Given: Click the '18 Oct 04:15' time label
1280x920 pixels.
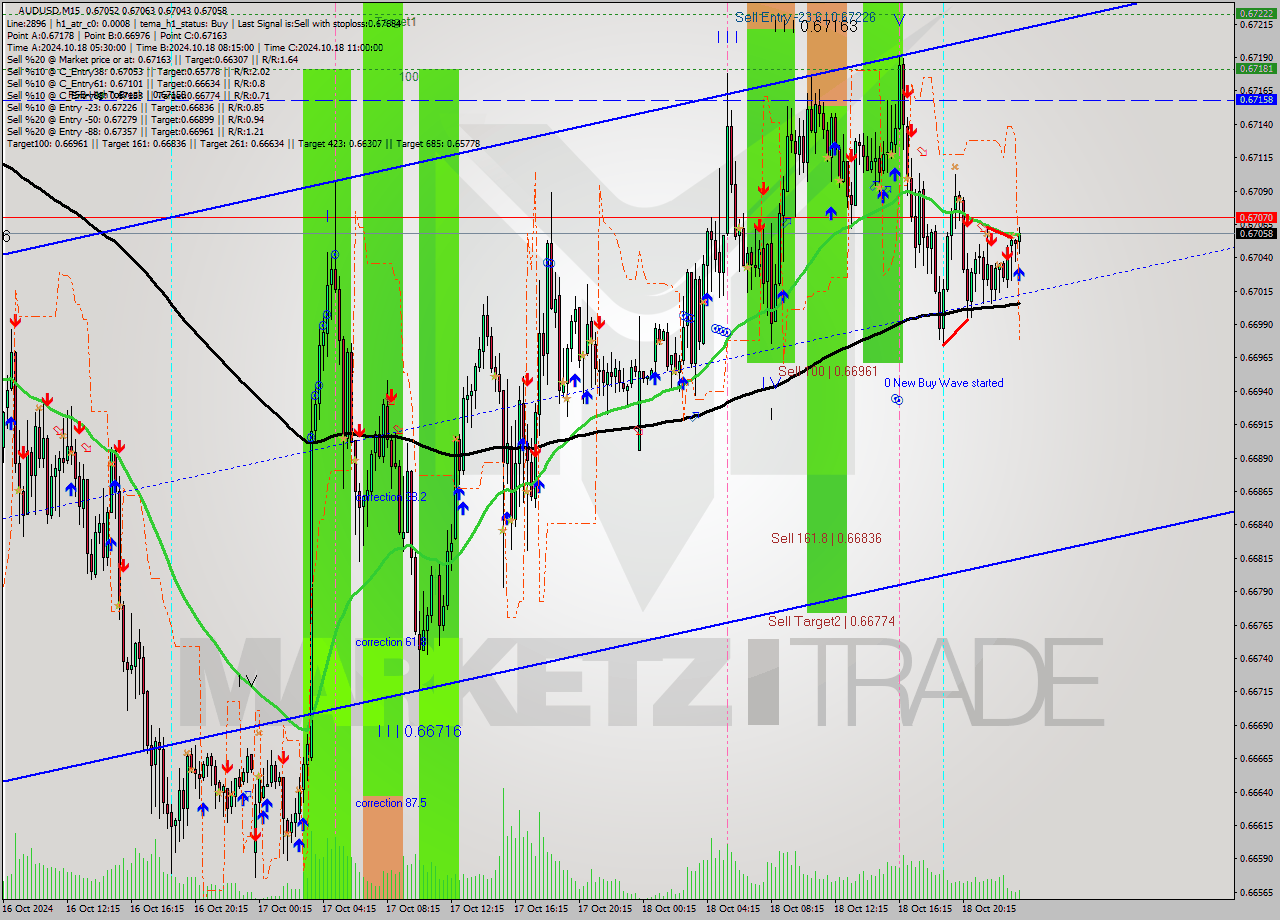Looking at the screenshot, I should tap(734, 909).
